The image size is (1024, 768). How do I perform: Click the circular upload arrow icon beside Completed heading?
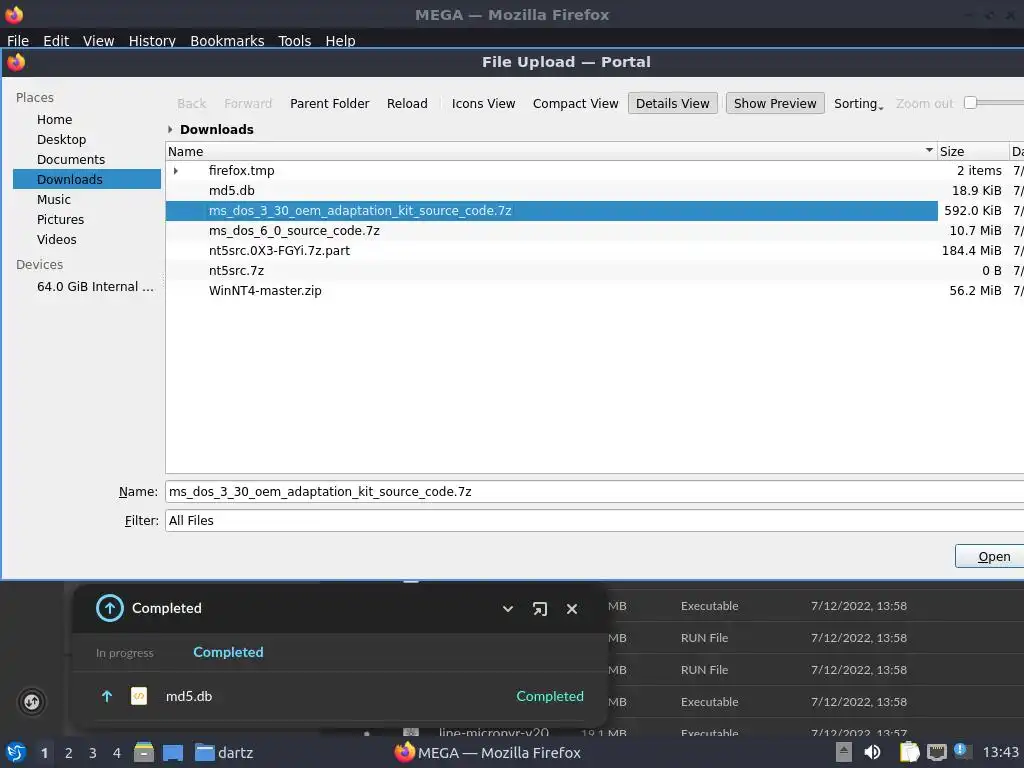(110, 608)
